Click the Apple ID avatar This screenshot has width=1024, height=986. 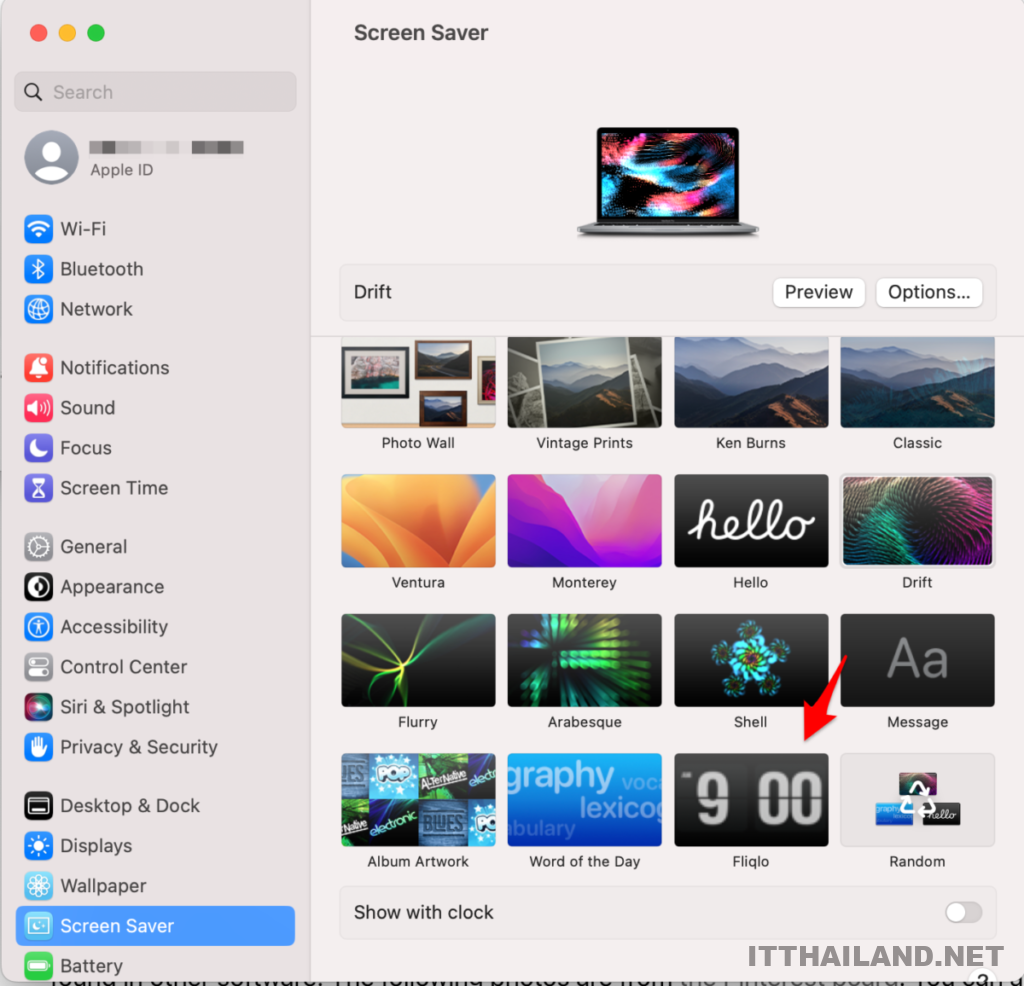click(51, 157)
